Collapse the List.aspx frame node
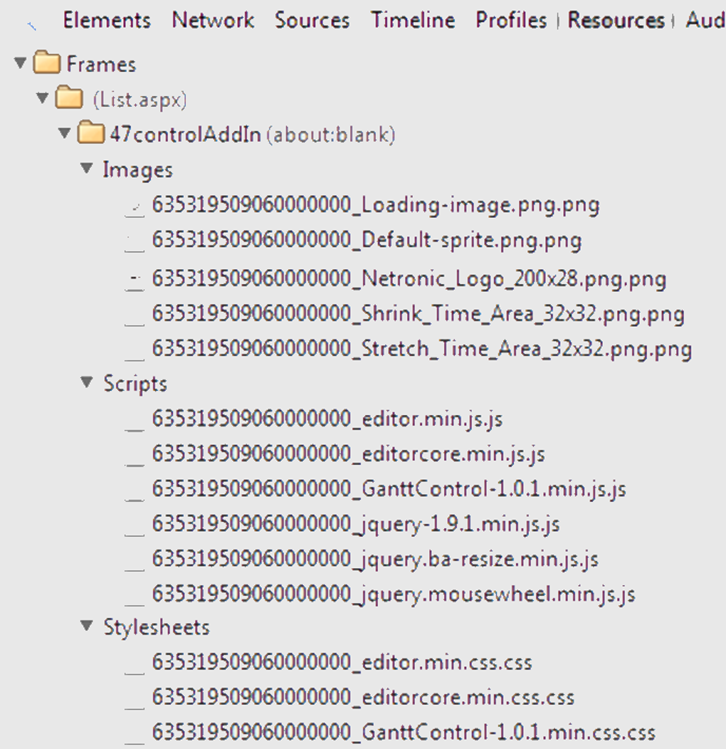 [42, 100]
